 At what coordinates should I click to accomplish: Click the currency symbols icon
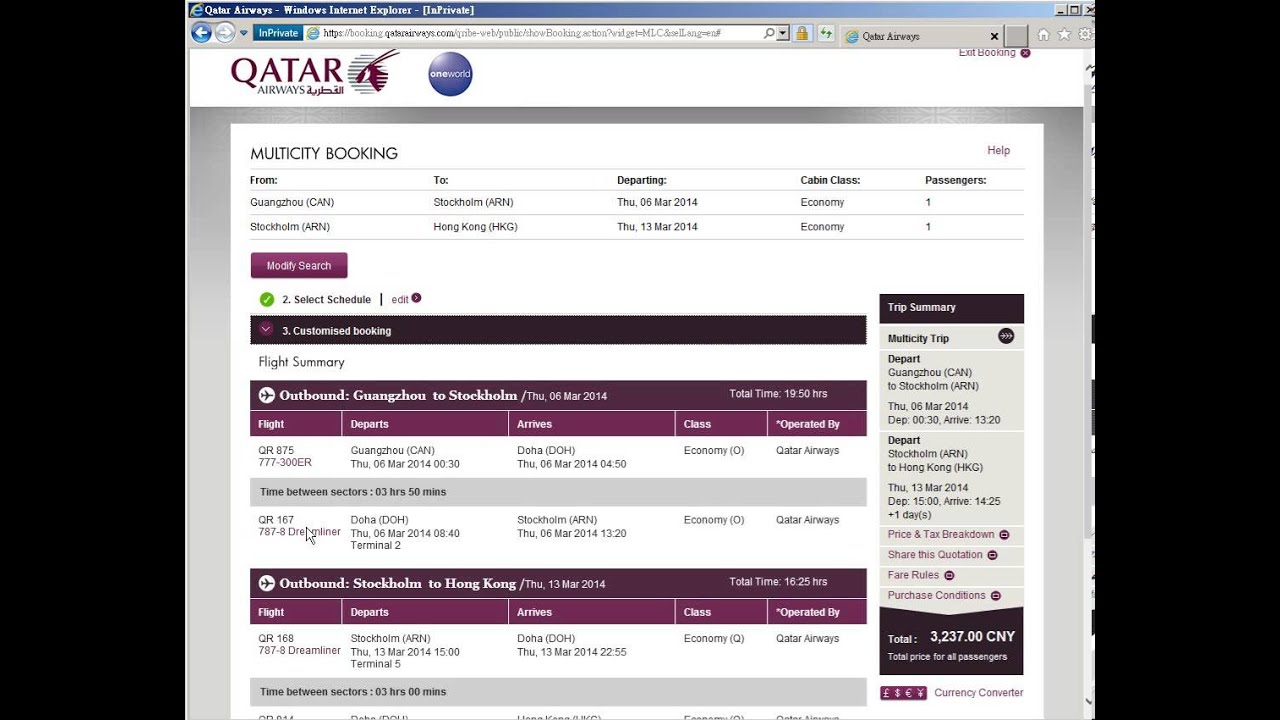coord(904,693)
